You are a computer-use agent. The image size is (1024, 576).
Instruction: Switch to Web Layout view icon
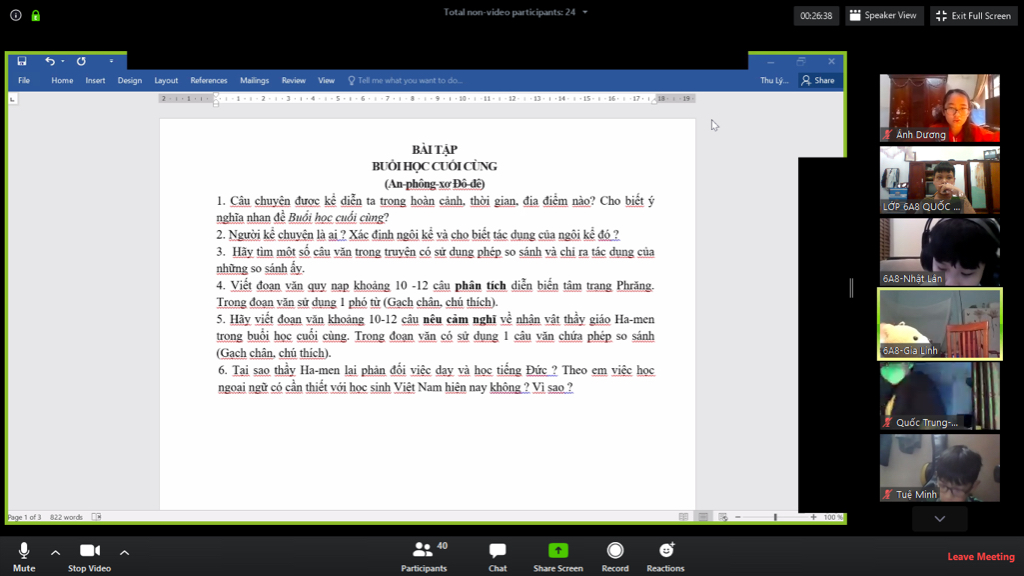pos(723,517)
